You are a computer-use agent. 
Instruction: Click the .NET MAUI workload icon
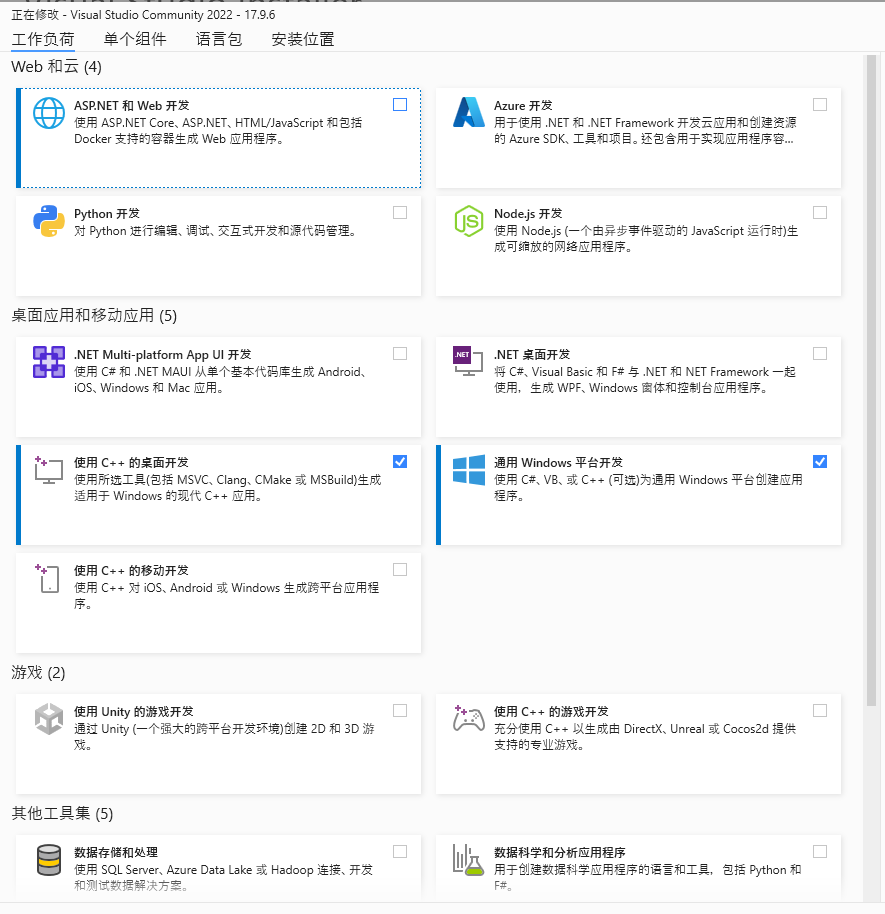click(49, 362)
